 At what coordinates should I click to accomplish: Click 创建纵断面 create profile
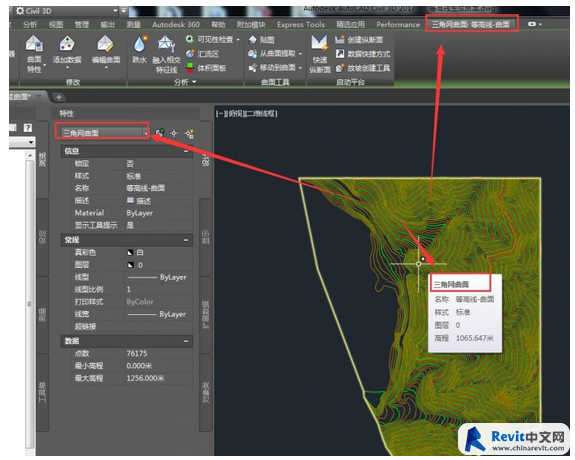(359, 40)
